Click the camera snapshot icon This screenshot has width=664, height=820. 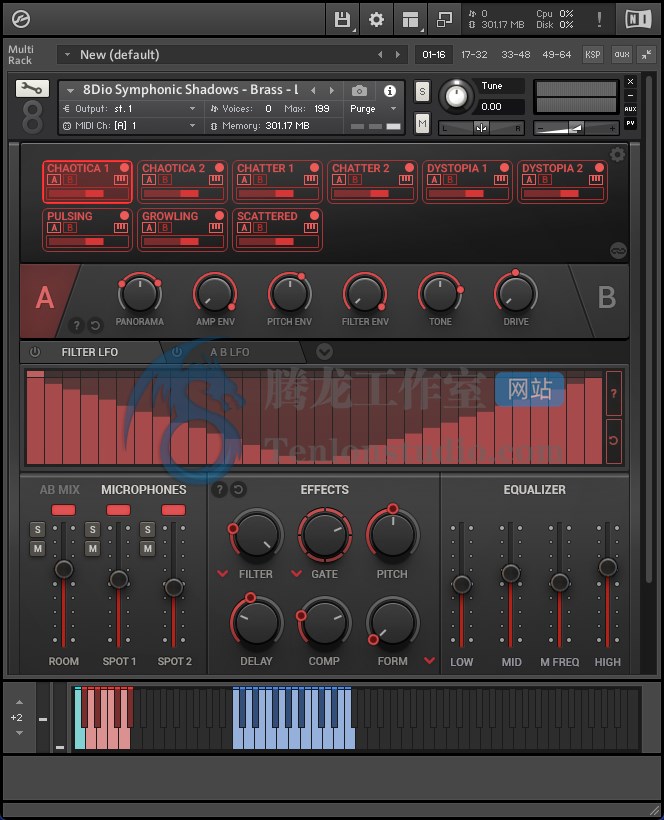pos(359,90)
